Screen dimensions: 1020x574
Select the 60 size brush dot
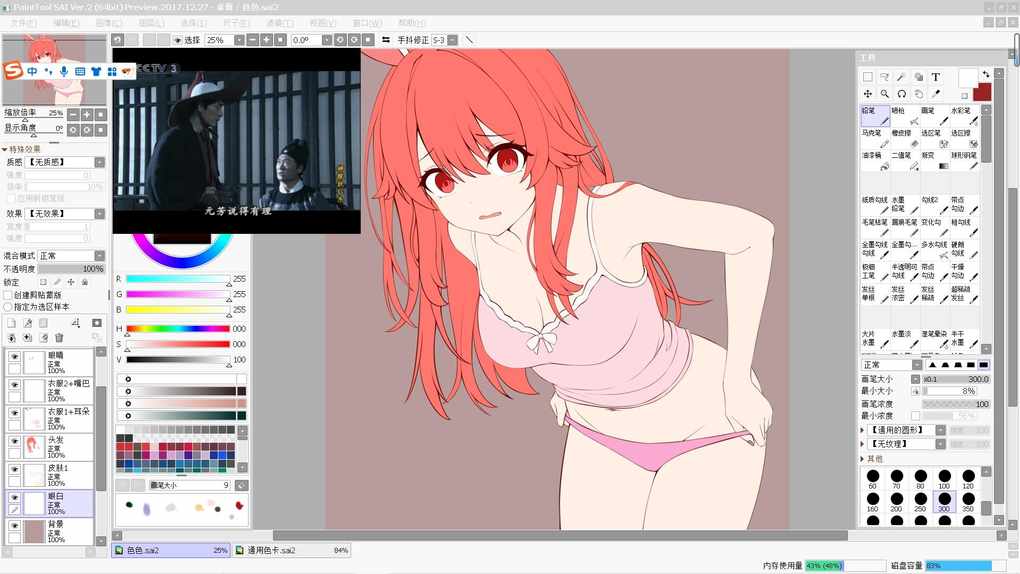coord(872,479)
